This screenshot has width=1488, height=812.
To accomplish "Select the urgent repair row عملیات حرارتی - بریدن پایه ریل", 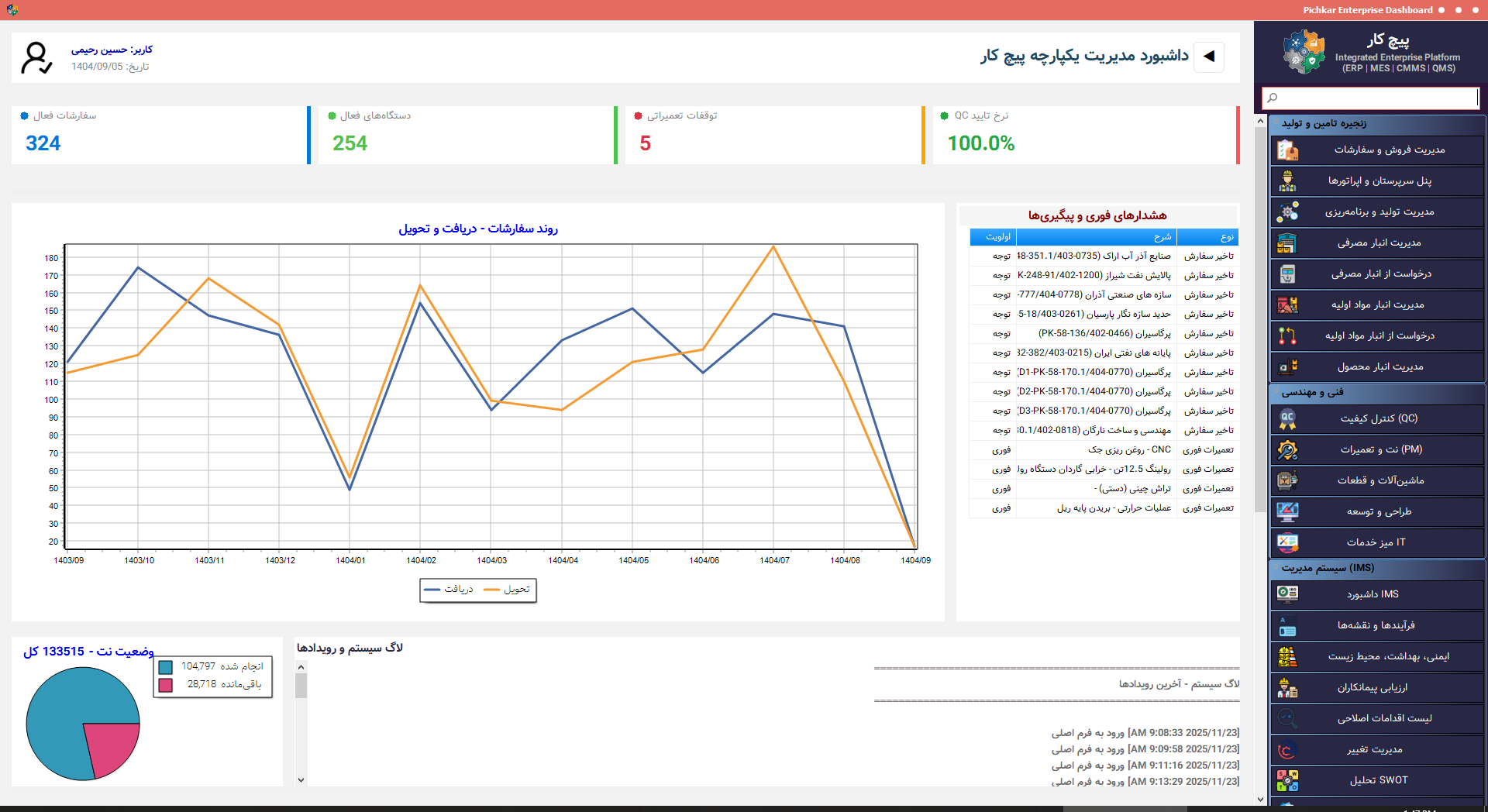I will click(1104, 507).
